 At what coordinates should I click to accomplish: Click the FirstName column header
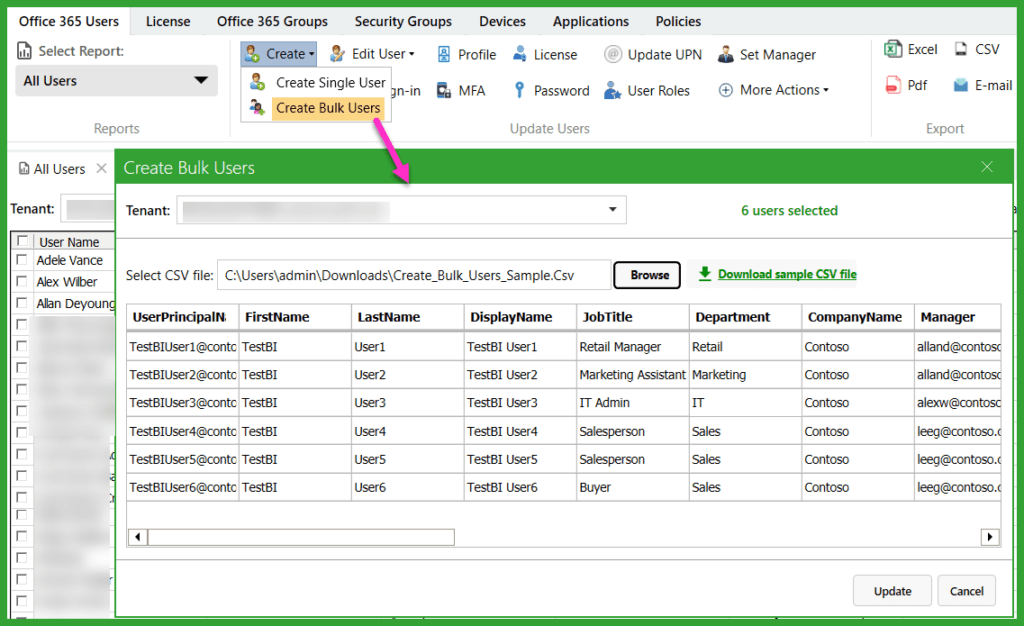click(x=295, y=317)
